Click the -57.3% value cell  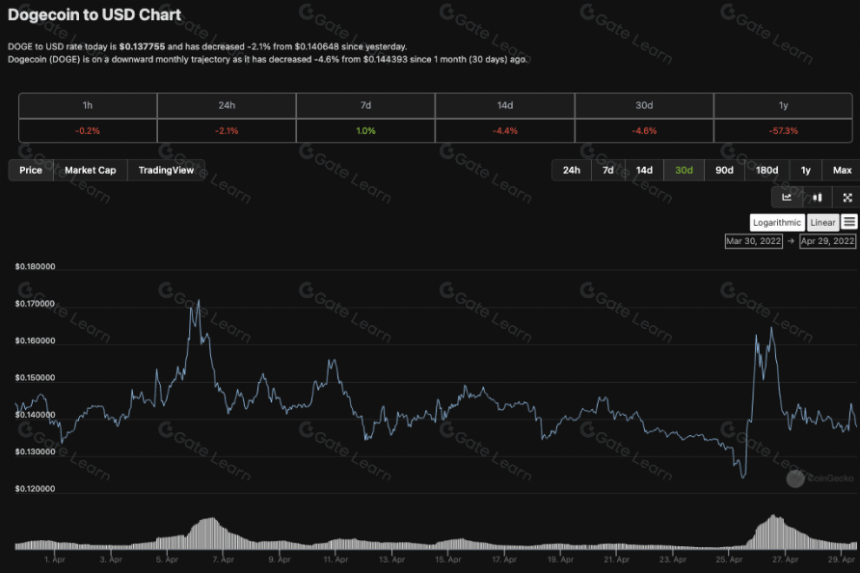click(783, 131)
